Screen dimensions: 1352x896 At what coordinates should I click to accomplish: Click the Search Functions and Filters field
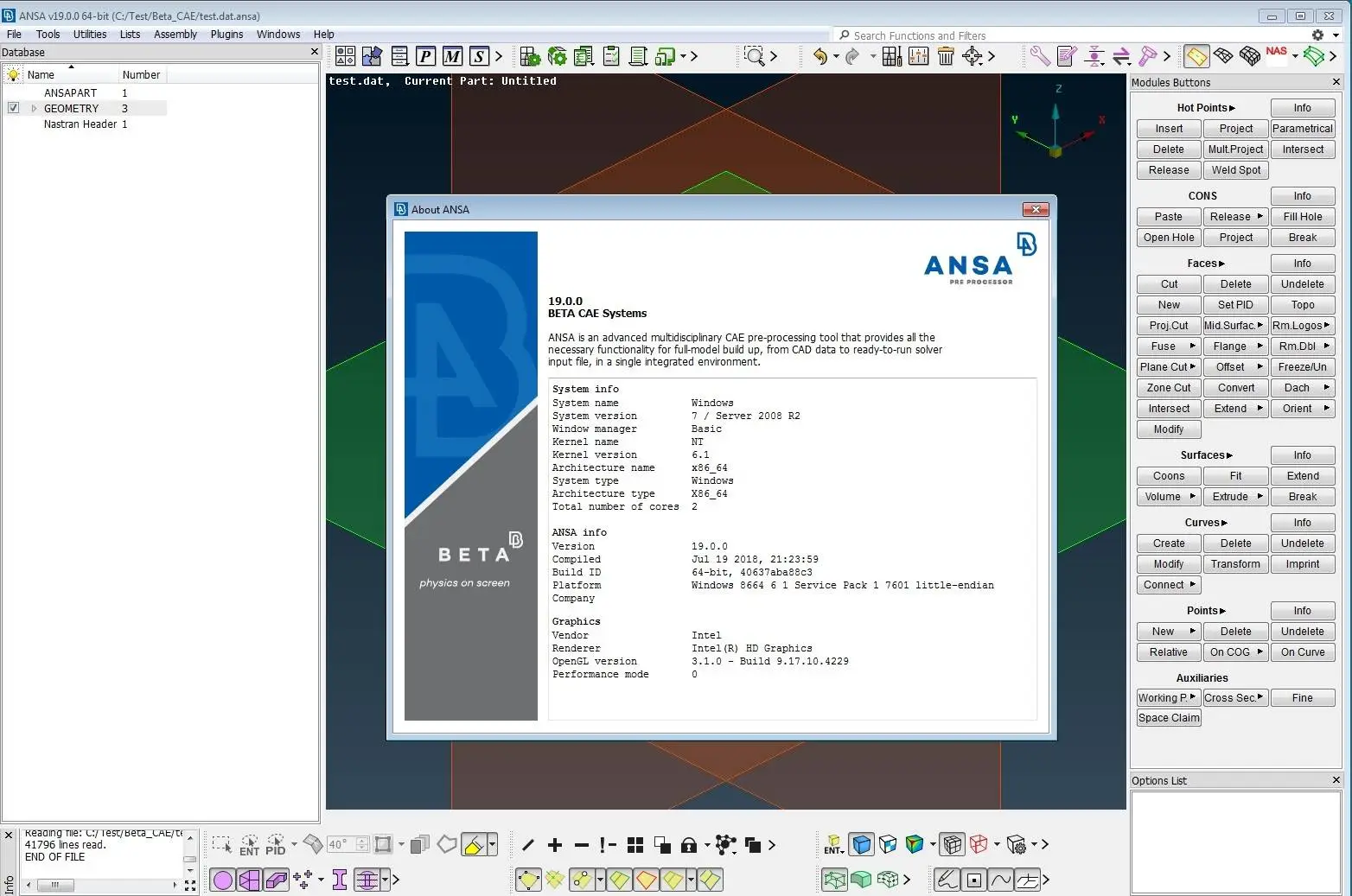coord(1070,35)
